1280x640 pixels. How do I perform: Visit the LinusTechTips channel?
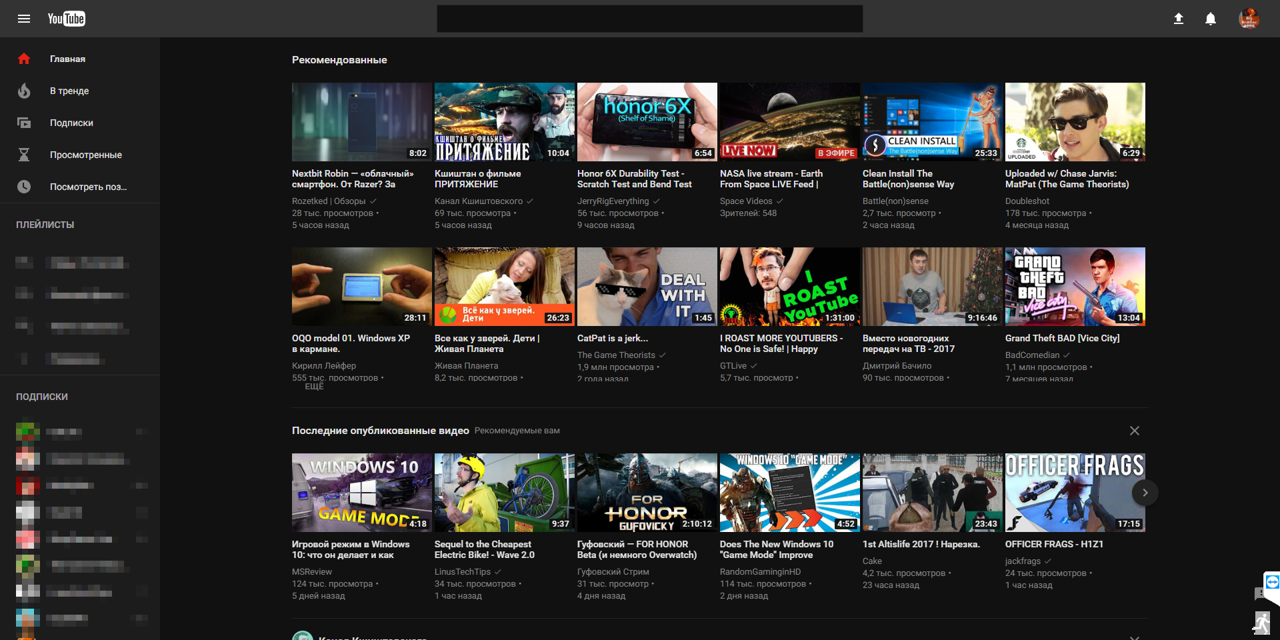463,572
